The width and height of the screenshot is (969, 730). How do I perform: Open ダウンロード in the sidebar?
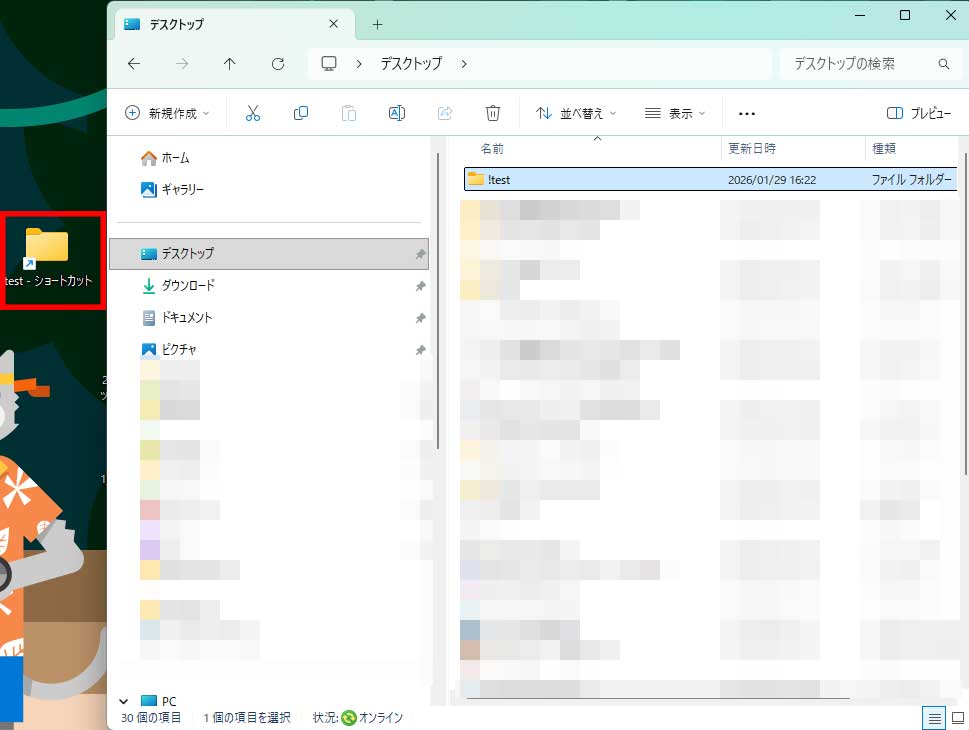click(x=188, y=286)
